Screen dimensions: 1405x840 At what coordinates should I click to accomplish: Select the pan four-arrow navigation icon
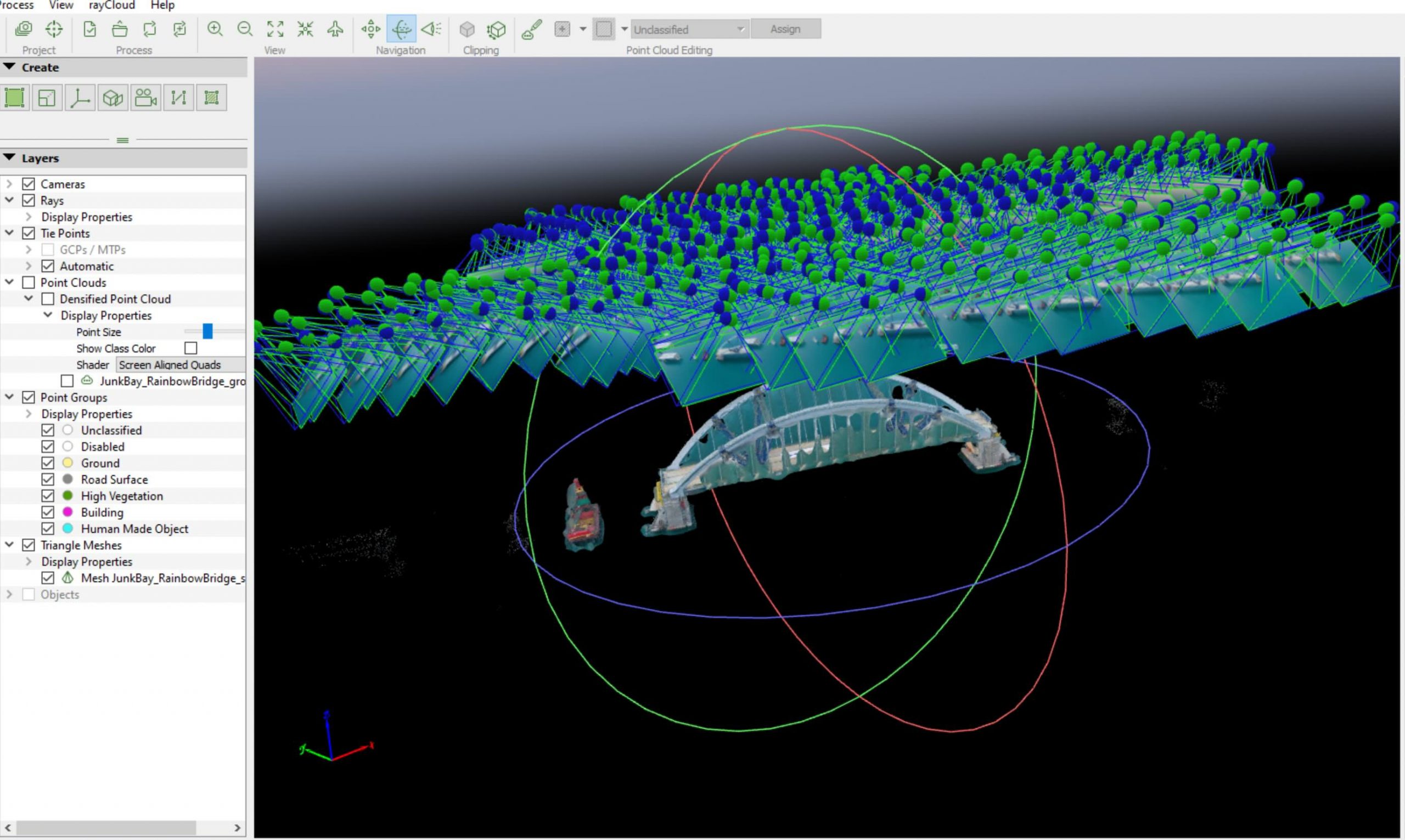[371, 29]
